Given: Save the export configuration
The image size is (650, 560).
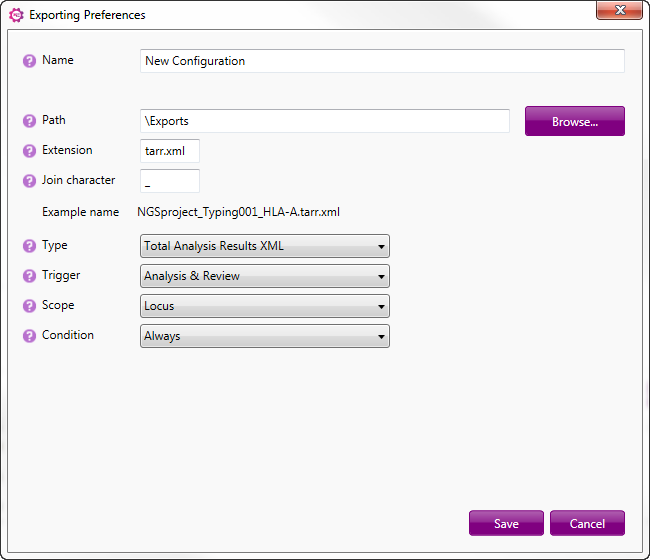Looking at the screenshot, I should point(506,523).
